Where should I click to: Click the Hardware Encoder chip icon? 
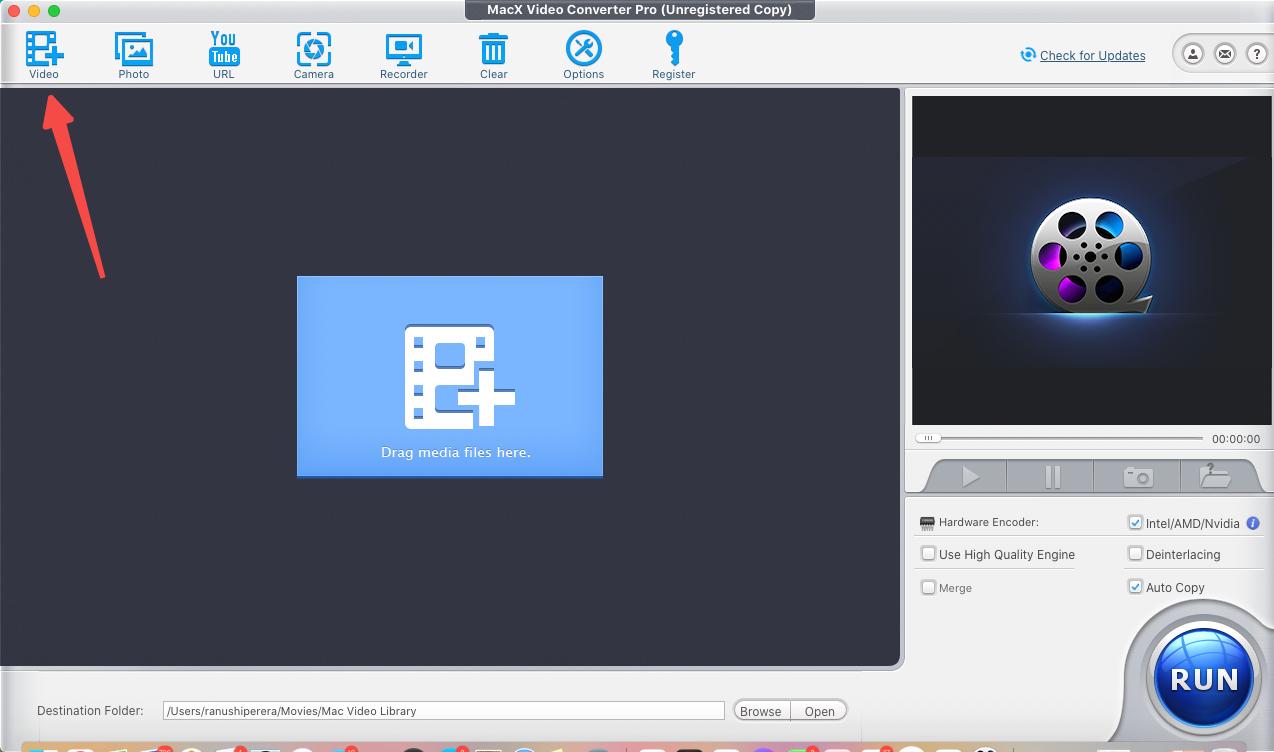pos(927,522)
